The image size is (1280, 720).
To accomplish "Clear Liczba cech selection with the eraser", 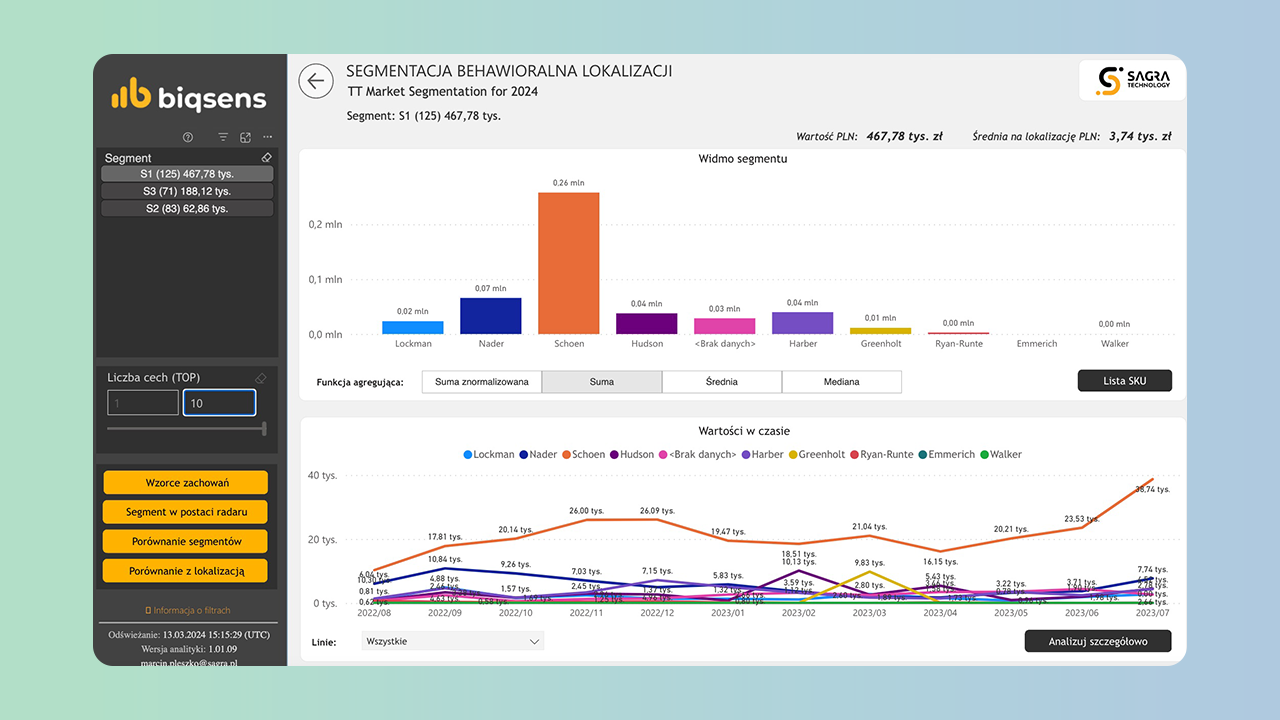I will 261,378.
